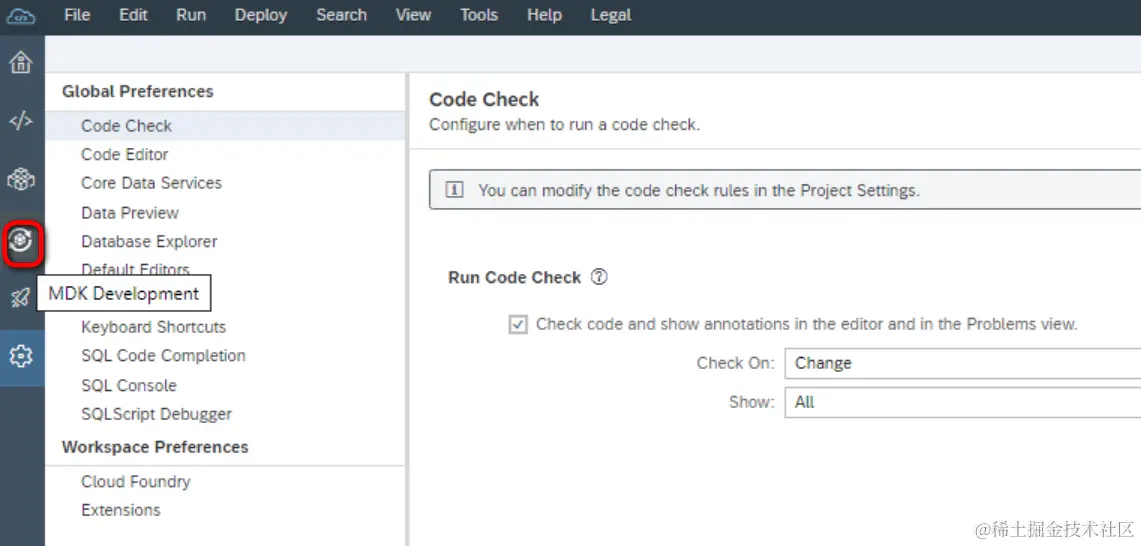Image resolution: width=1141 pixels, height=546 pixels.
Task: Open Extensions workspace preferences
Action: [x=121, y=510]
